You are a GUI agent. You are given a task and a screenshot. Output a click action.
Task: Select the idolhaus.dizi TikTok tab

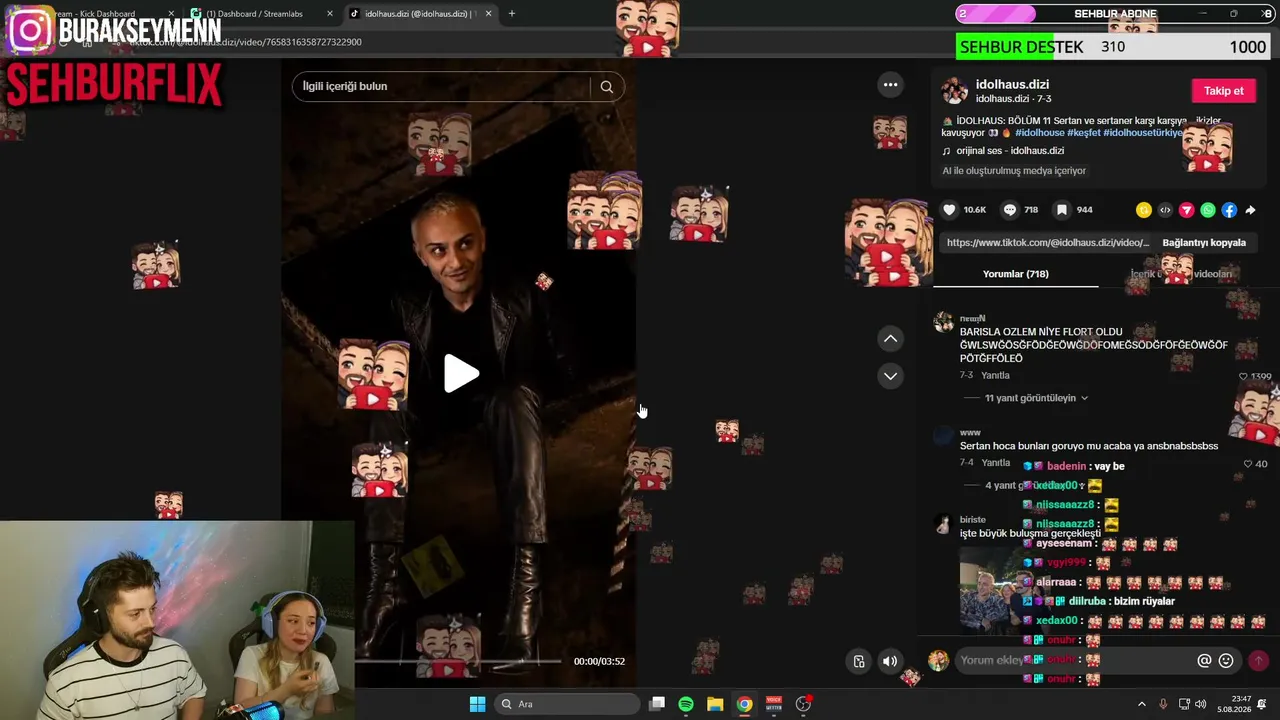pyautogui.click(x=420, y=14)
